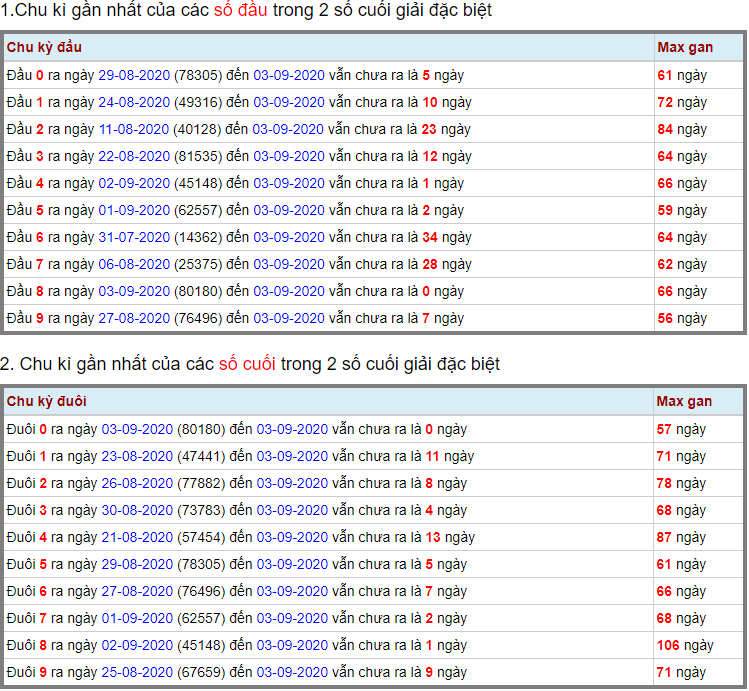Click the '28 ngày' gap count for Đầu 7
The width and height of the screenshot is (749, 691).
click(x=447, y=264)
